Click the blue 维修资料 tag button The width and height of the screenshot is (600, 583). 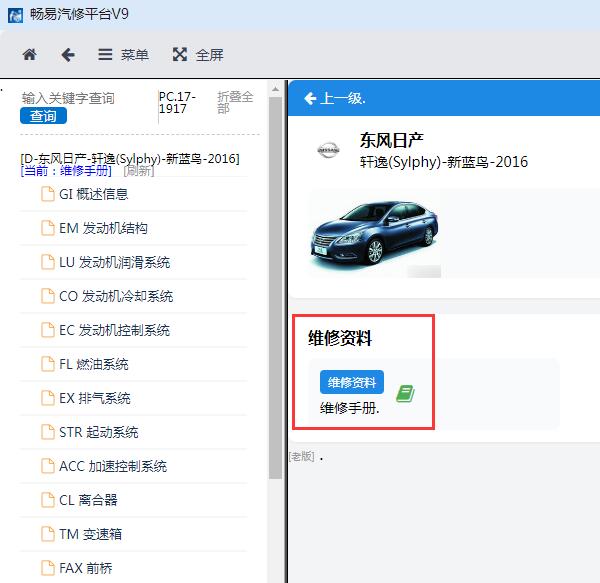coord(352,382)
